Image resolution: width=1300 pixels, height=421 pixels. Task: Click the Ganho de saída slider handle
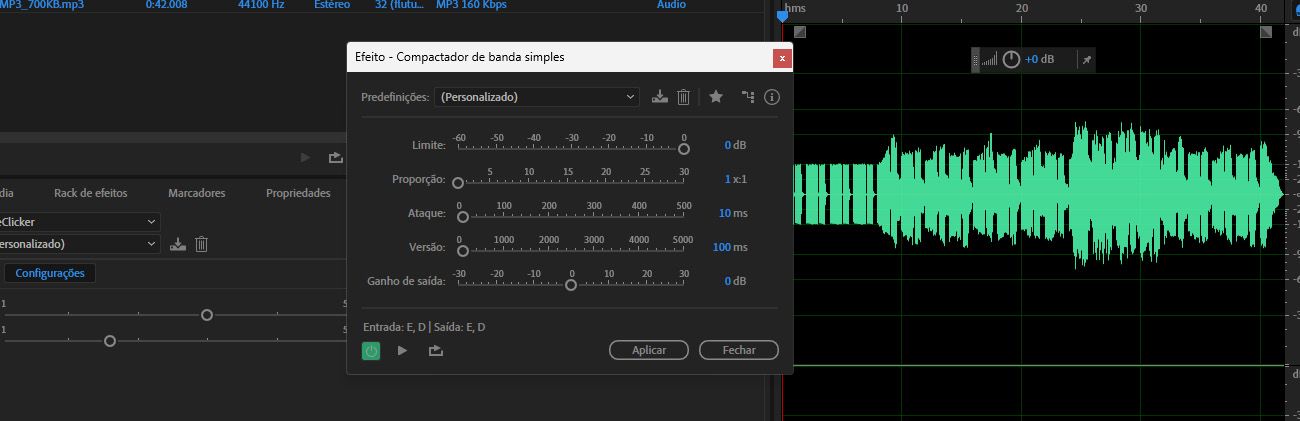click(571, 285)
